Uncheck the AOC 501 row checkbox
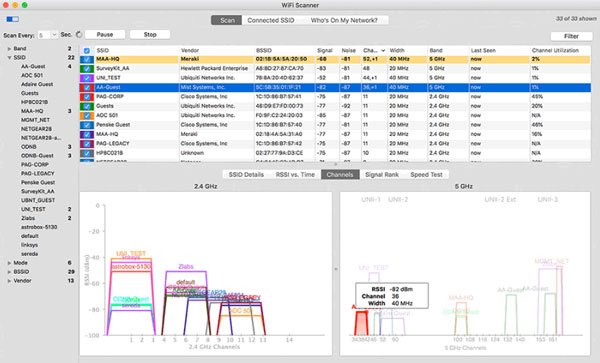The image size is (600, 363). pos(87,116)
